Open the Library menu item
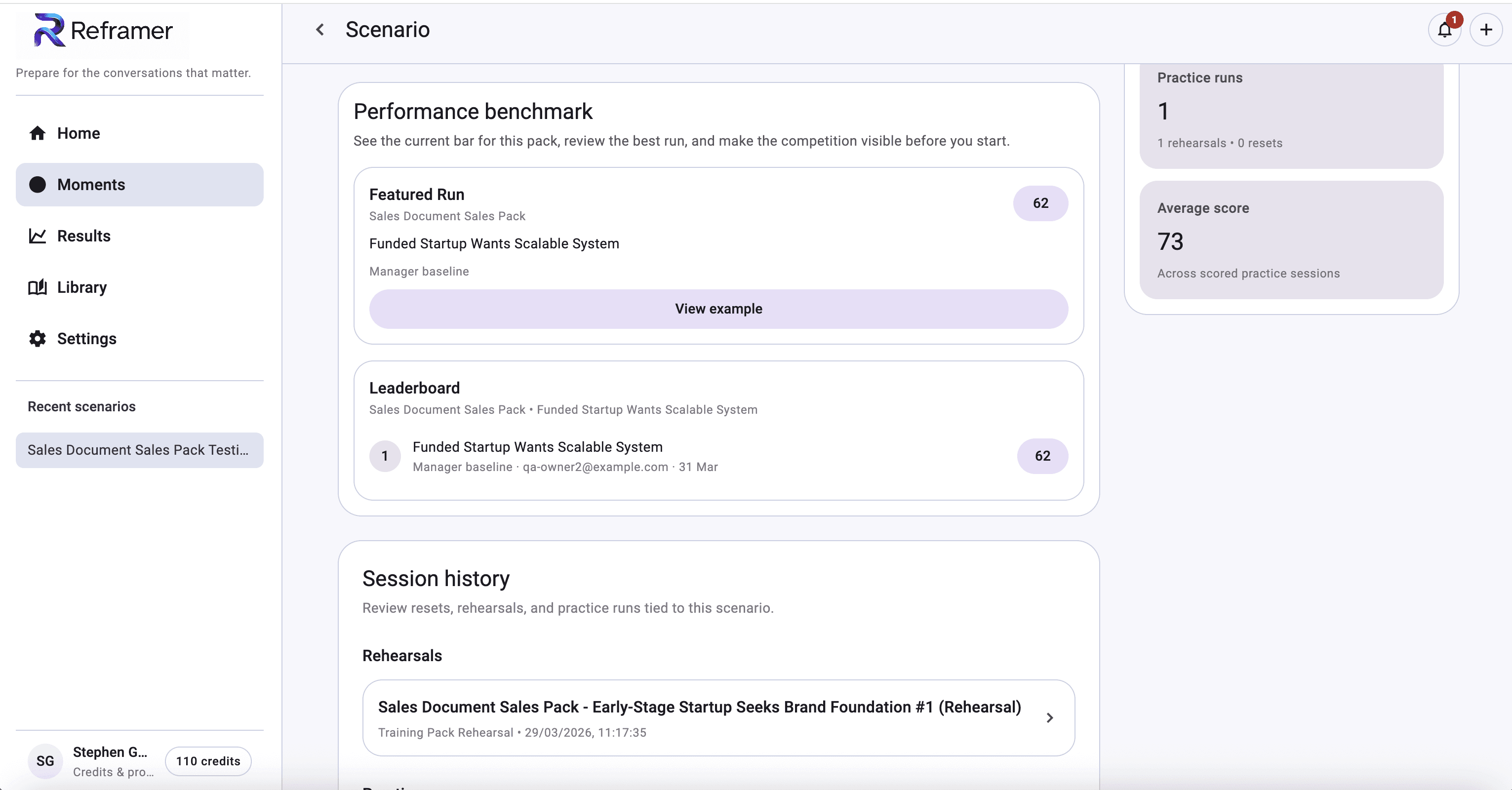Viewport: 1512px width, 790px height. pyautogui.click(x=82, y=287)
